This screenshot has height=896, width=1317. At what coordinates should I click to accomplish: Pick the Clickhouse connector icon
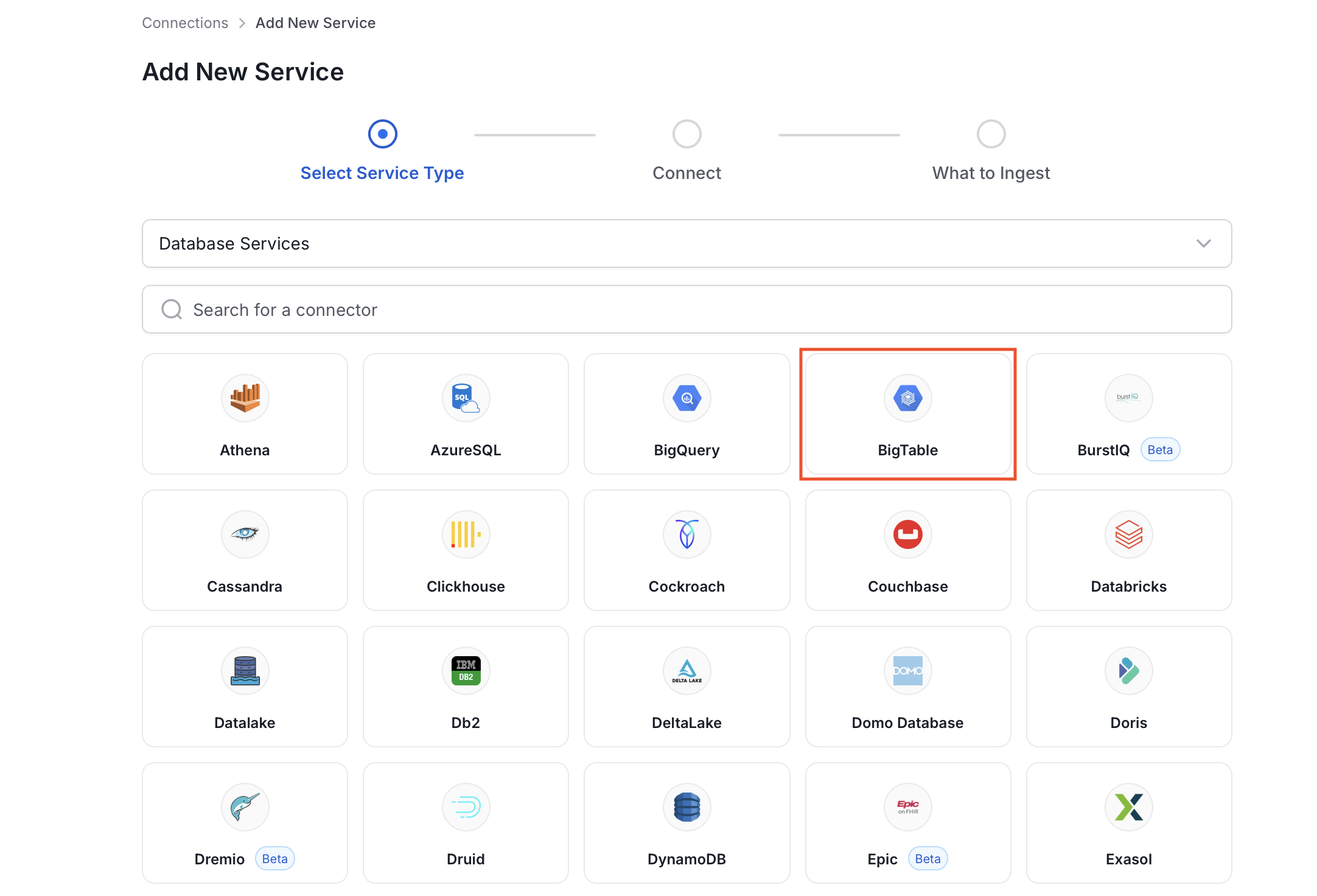tap(466, 534)
